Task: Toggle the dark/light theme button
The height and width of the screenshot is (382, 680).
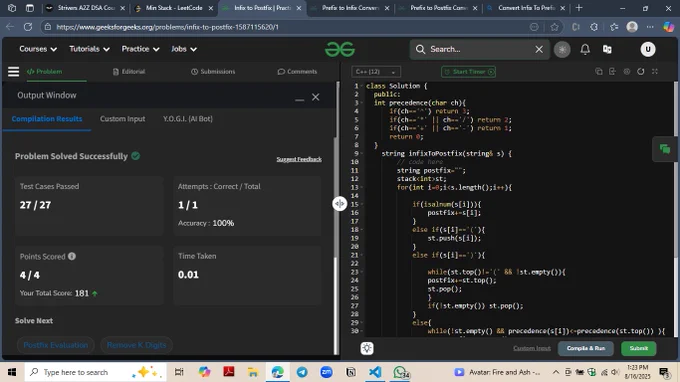Action: coord(562,49)
